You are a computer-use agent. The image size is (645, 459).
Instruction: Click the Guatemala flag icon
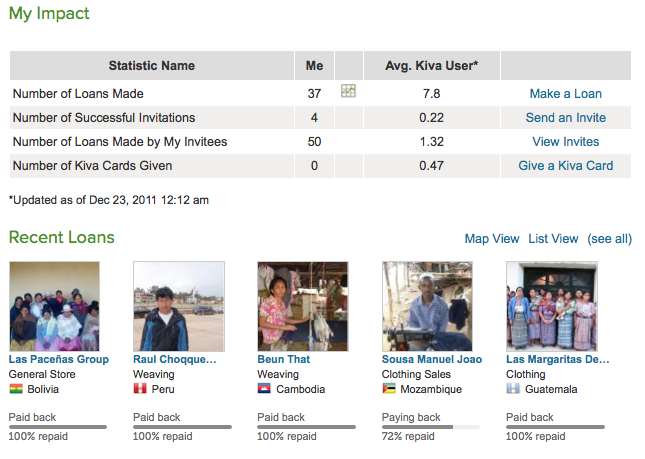[x=513, y=389]
